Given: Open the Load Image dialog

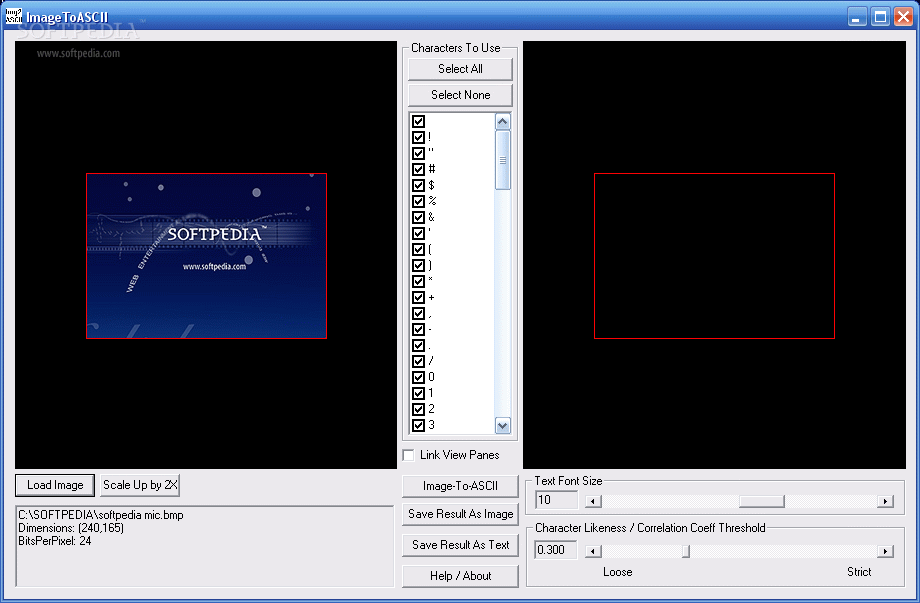Looking at the screenshot, I should coord(55,485).
